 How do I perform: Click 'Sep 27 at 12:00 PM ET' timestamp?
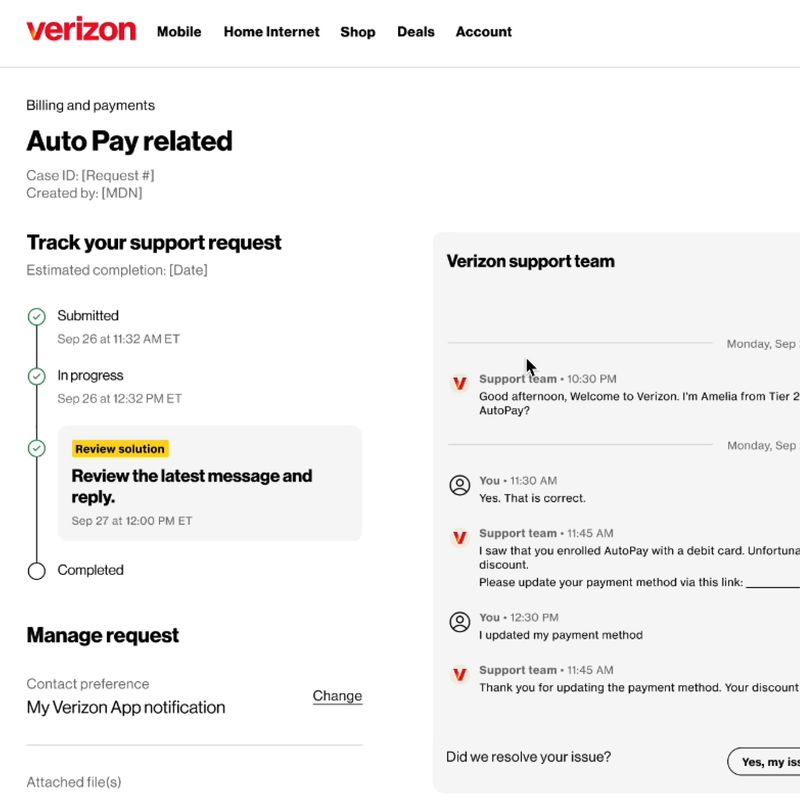point(132,521)
